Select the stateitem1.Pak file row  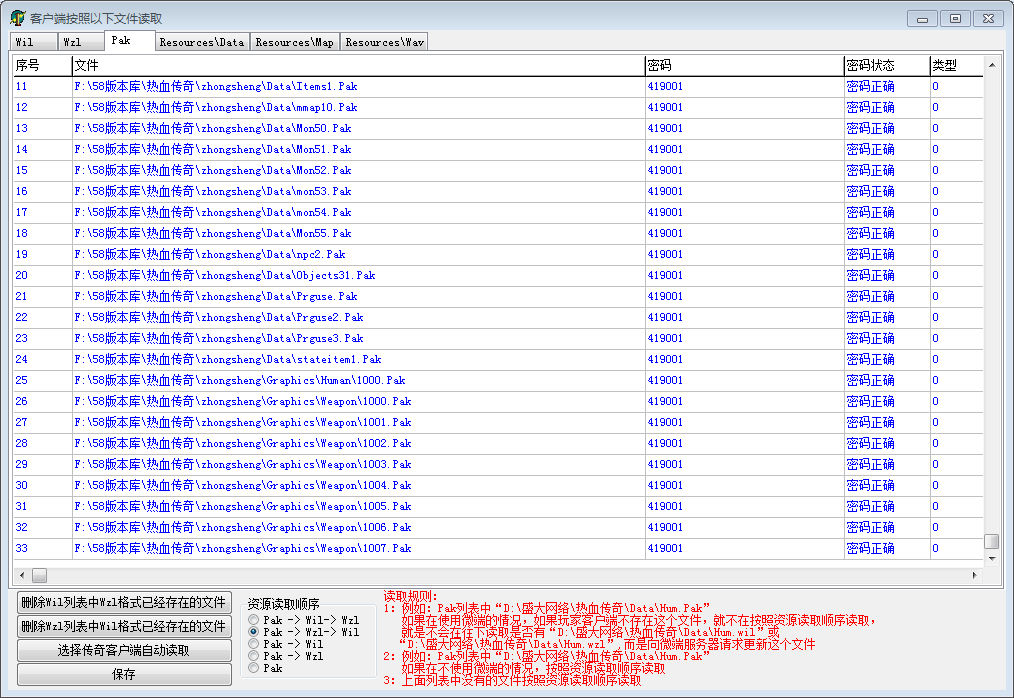(x=498, y=360)
